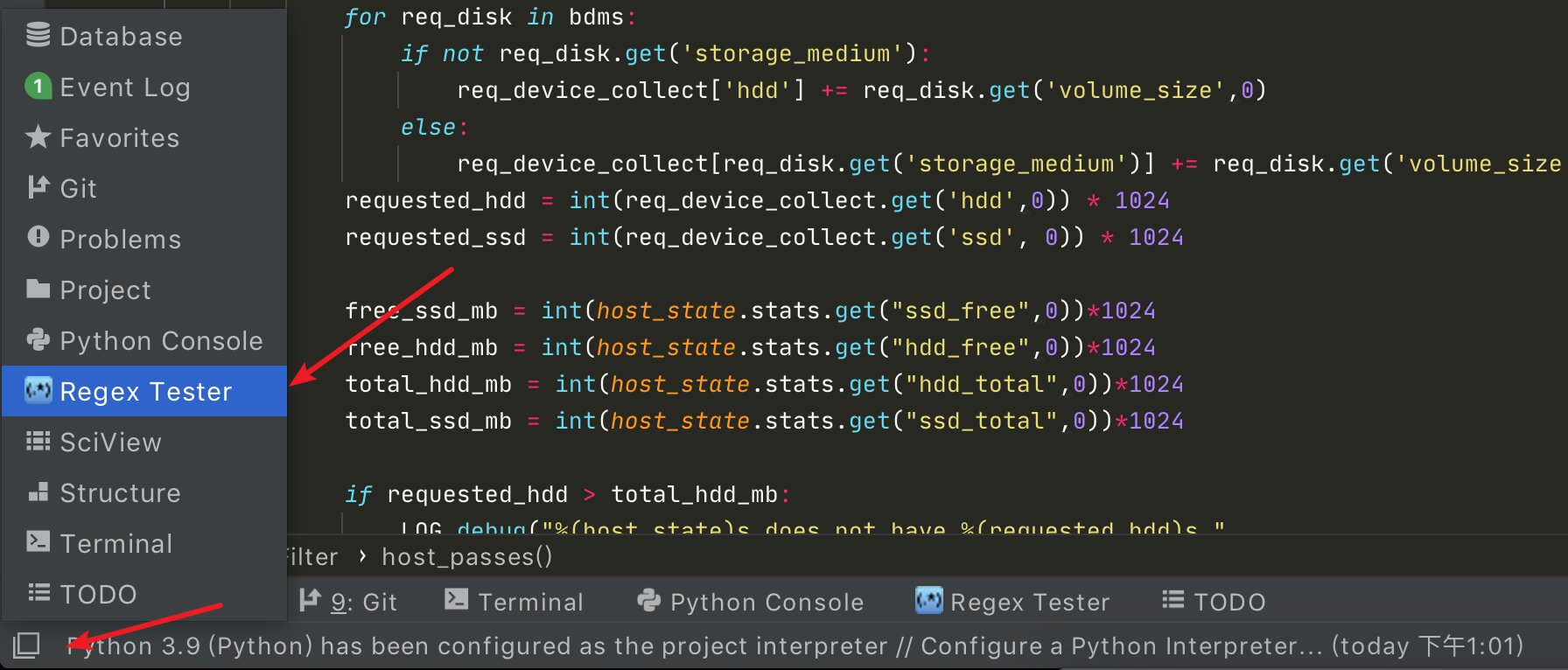Select TODO in the popup list
Screen dimensions: 1568x670
click(x=98, y=595)
